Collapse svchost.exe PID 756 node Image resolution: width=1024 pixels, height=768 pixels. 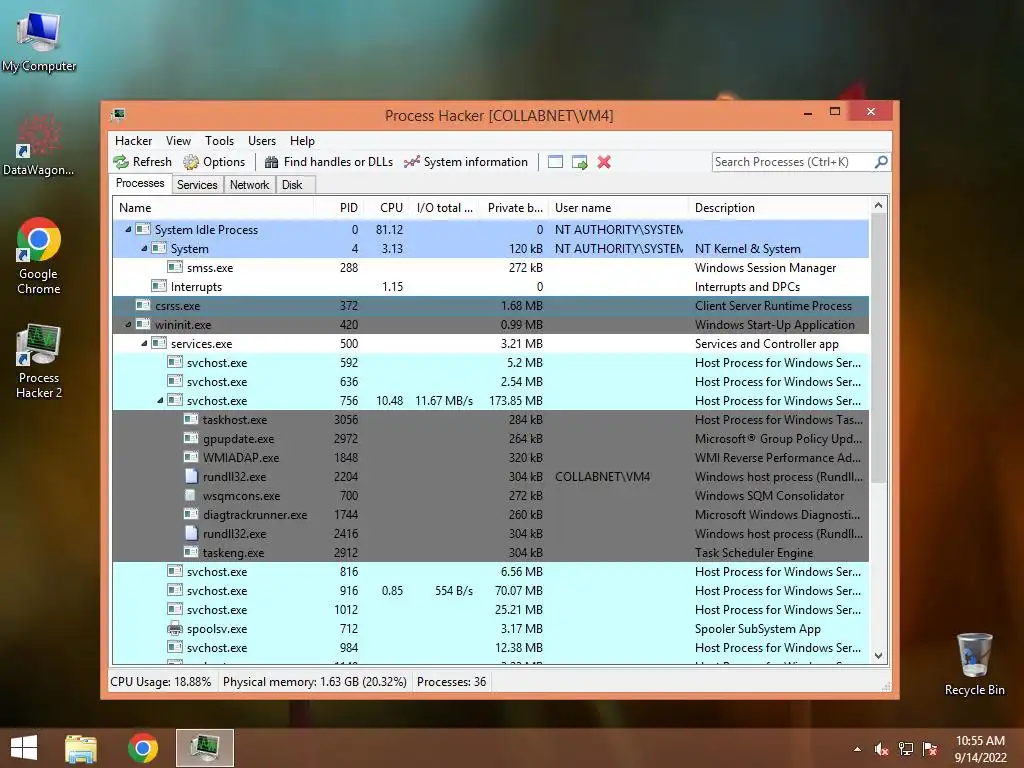(x=160, y=400)
